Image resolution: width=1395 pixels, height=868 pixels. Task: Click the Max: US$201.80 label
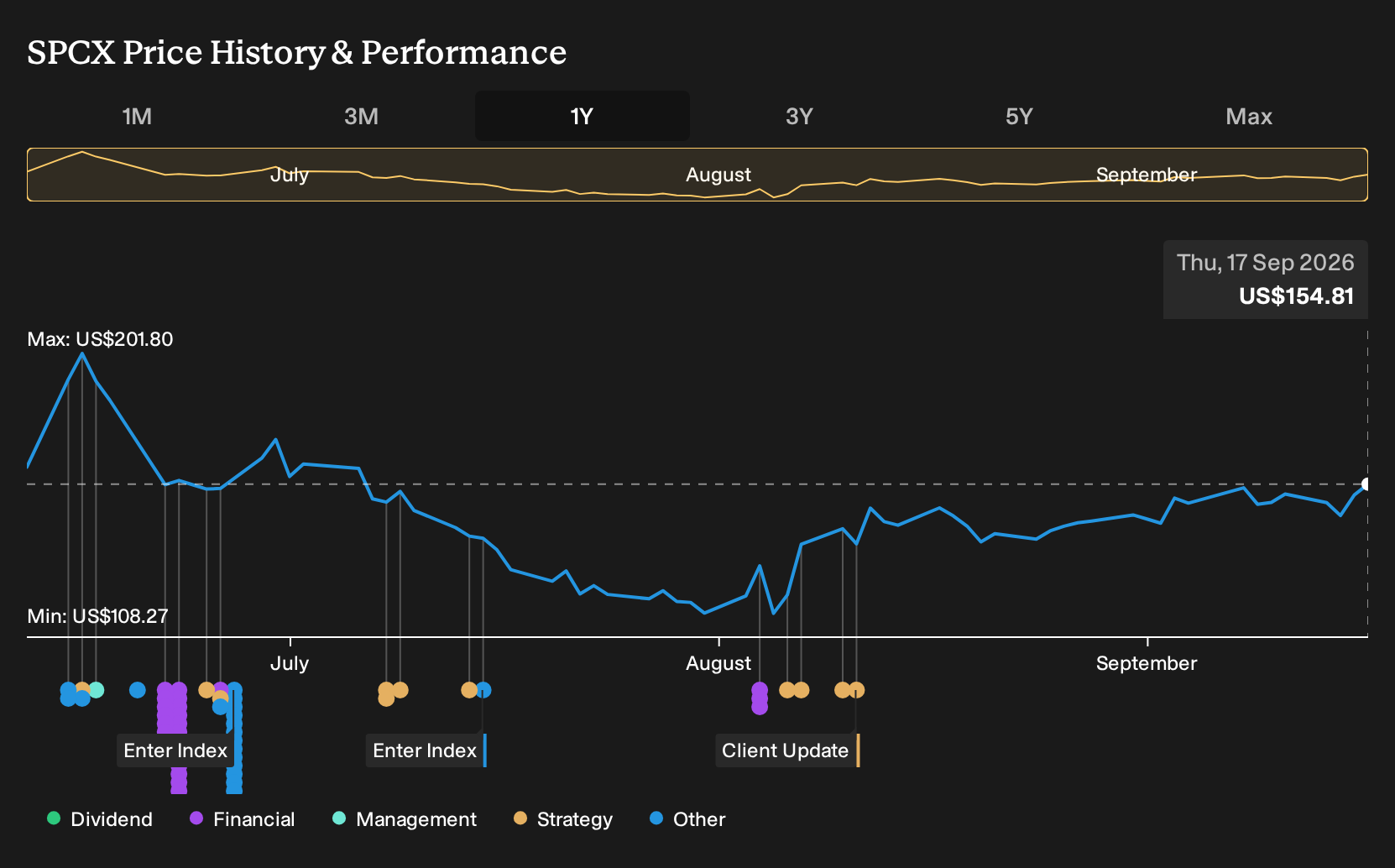[100, 339]
